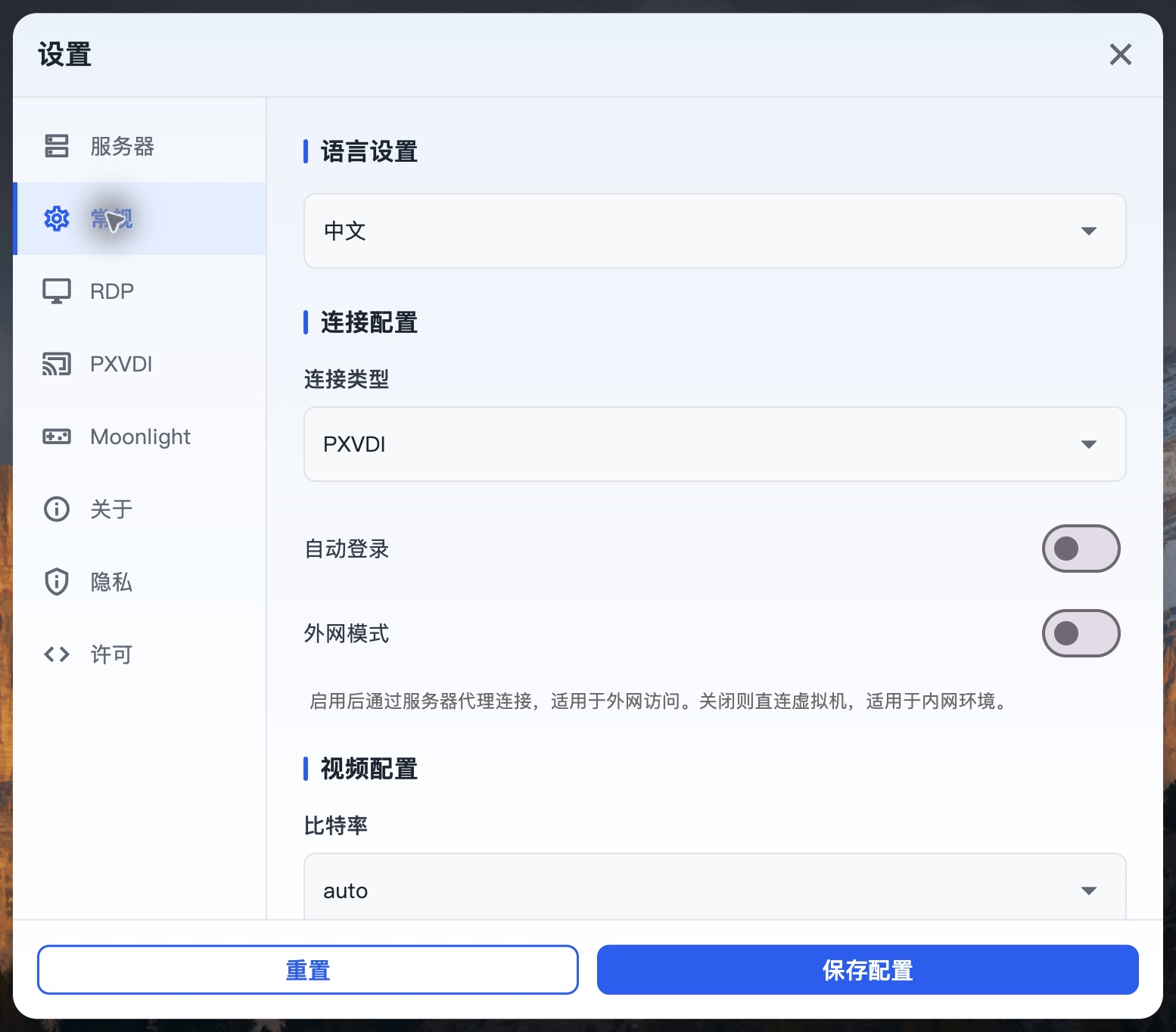The height and width of the screenshot is (1032, 1176).
Task: Click the info circle icon for 关于
Action: 57,509
